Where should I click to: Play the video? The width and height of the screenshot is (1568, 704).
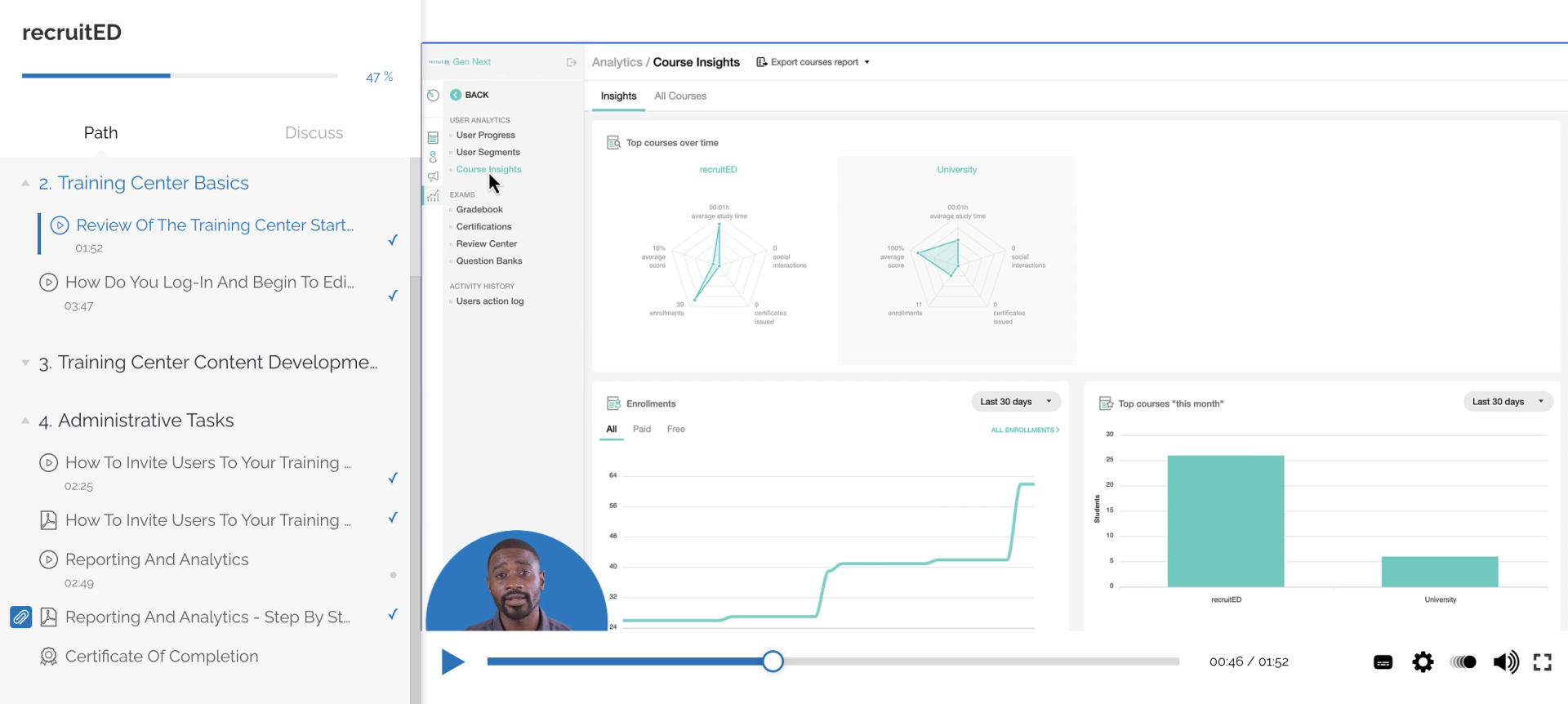(x=452, y=662)
